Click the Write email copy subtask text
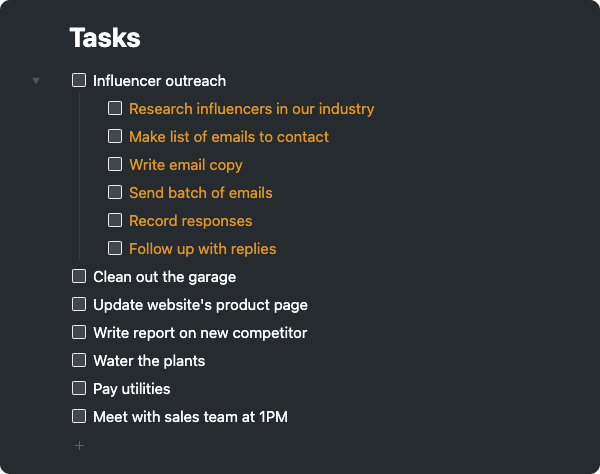The image size is (600, 474). pos(185,165)
